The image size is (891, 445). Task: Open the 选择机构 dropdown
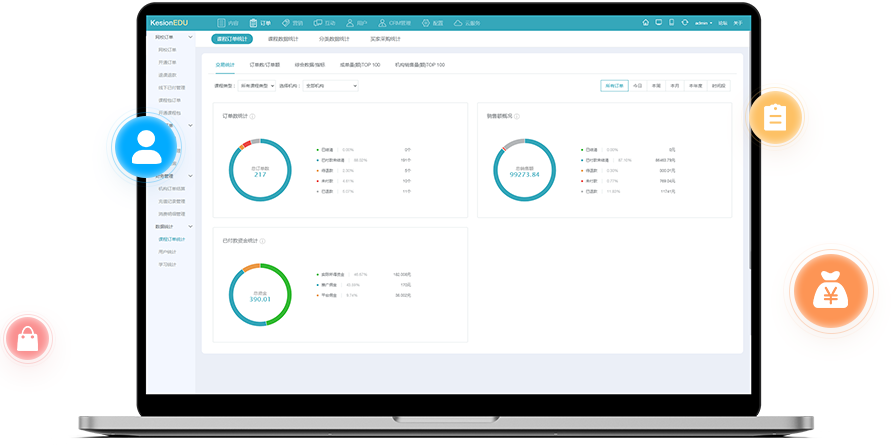click(x=330, y=86)
